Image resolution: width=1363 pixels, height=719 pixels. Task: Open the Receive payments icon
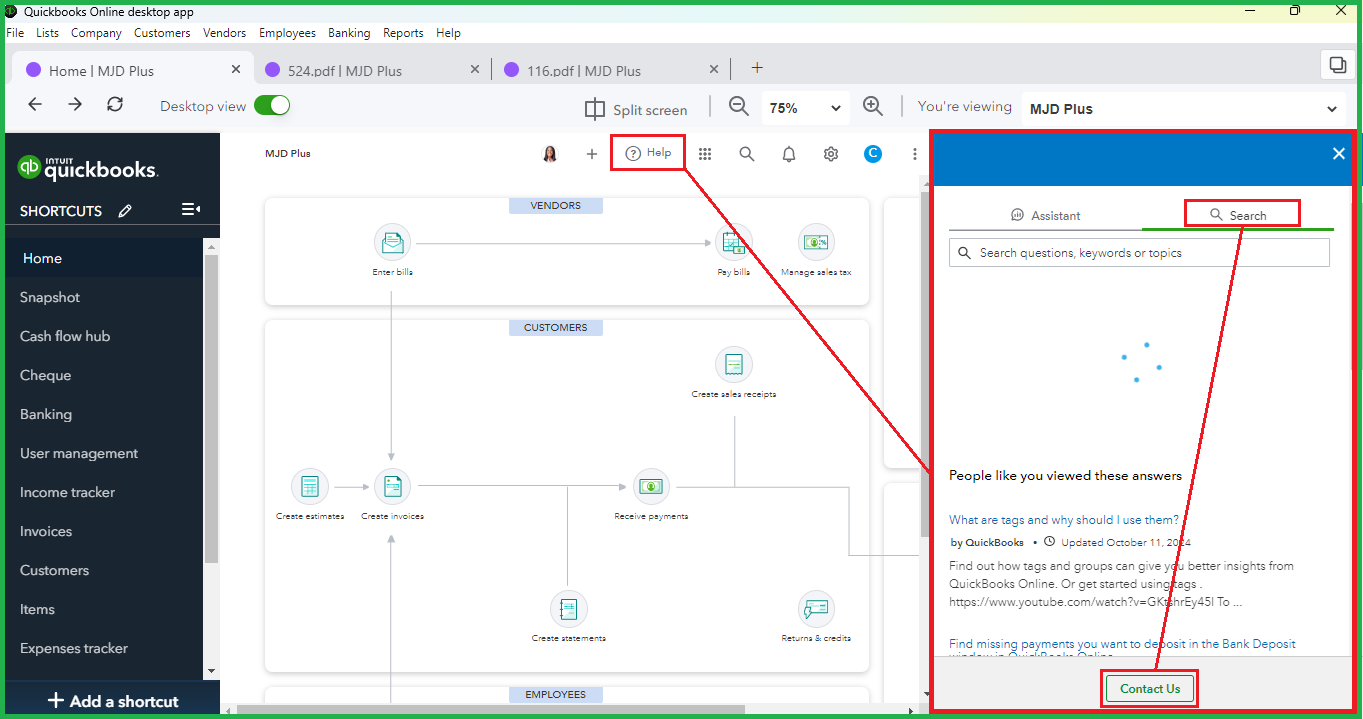(x=650, y=486)
